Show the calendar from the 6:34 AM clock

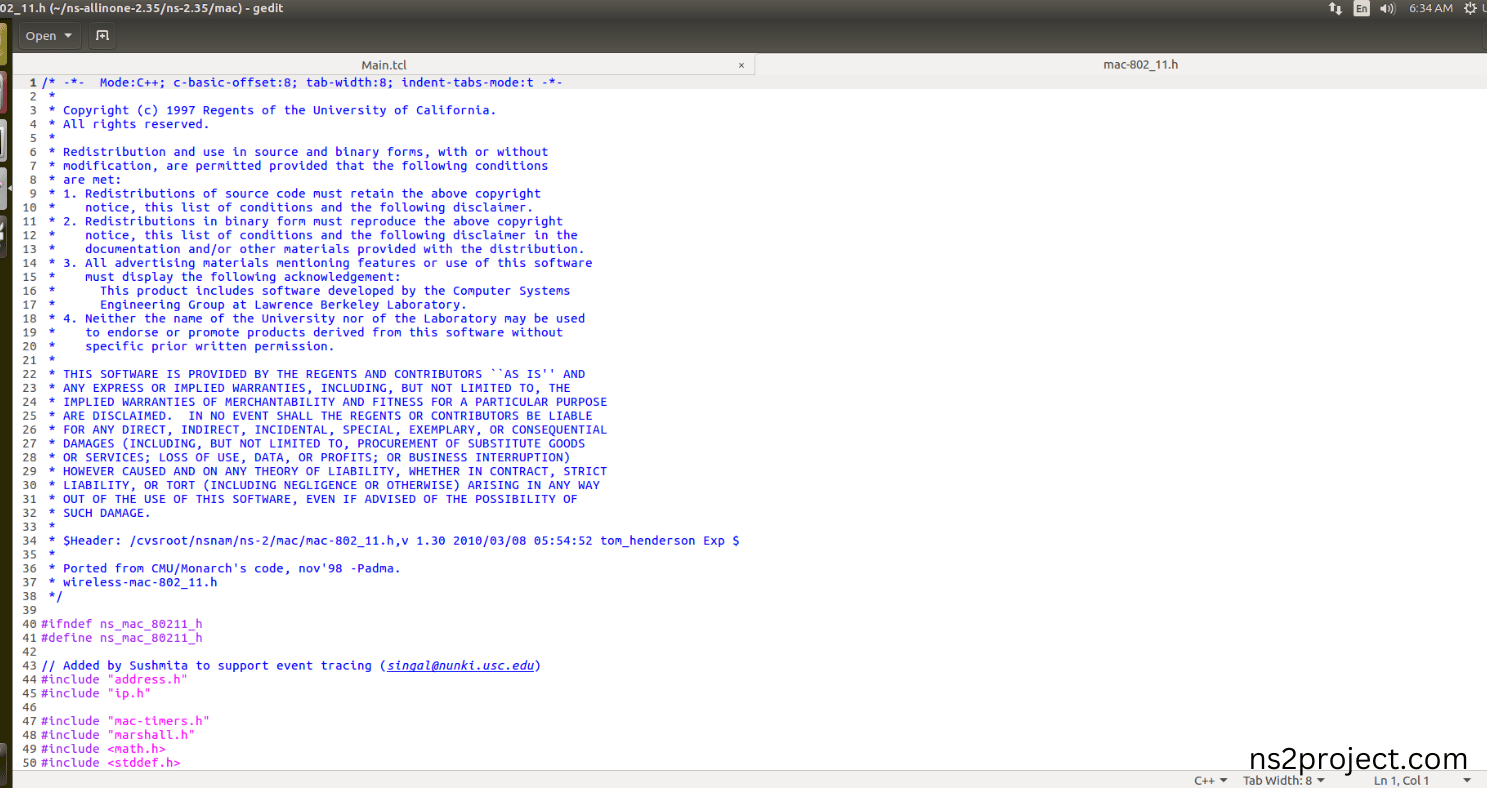point(1430,8)
